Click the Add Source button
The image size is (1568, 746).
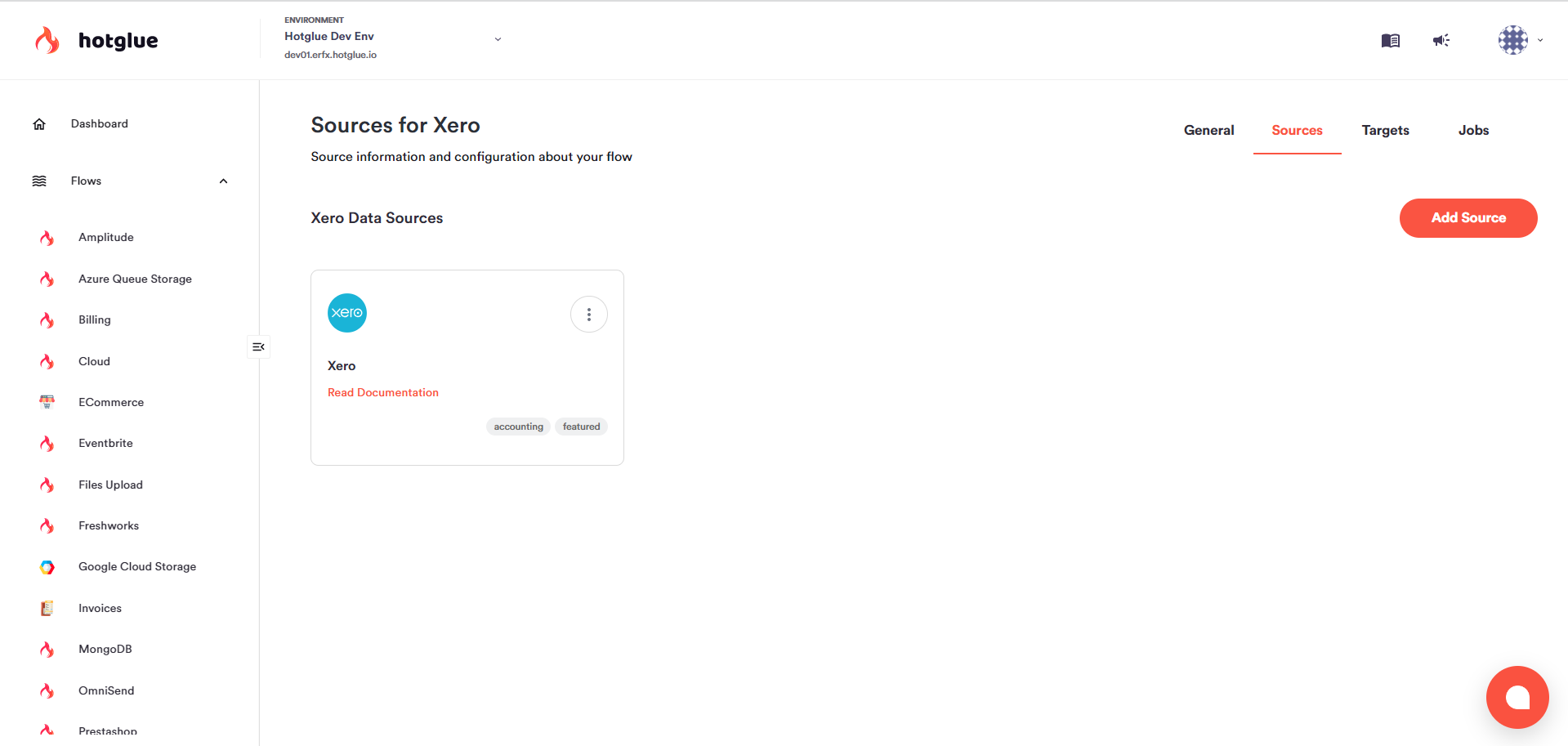[x=1468, y=218]
